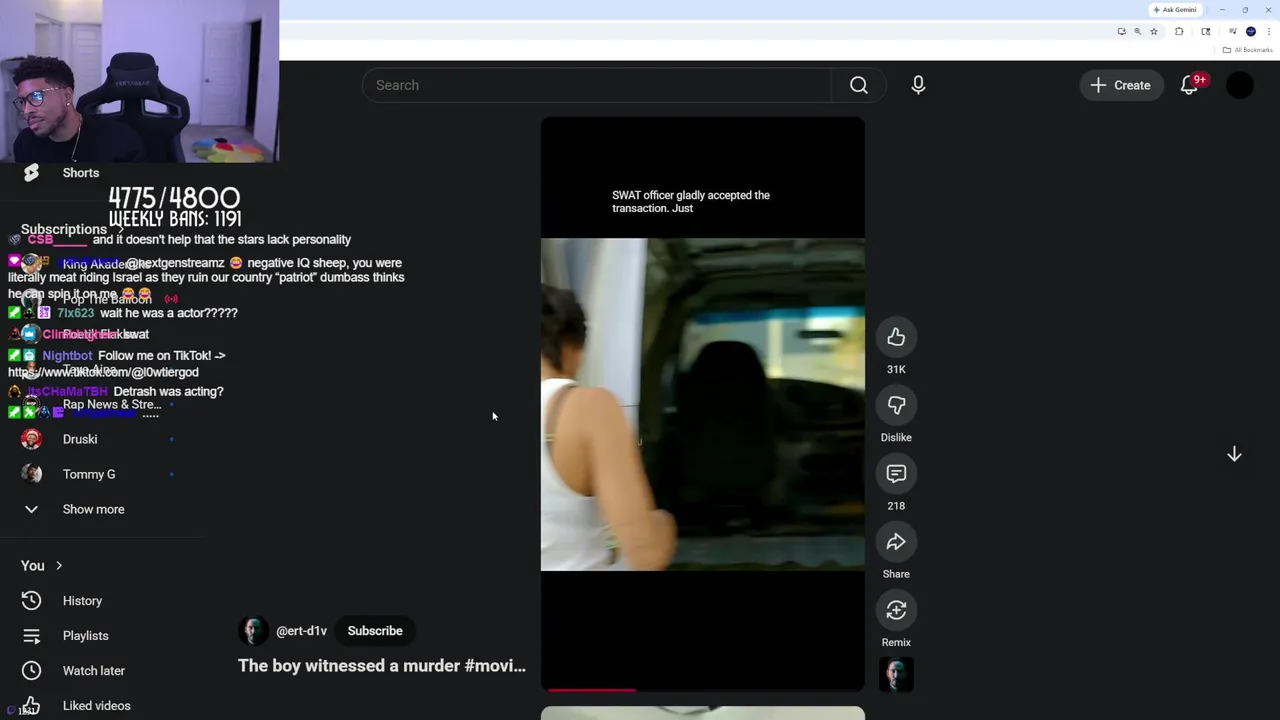The width and height of the screenshot is (1280, 720).
Task: Click the Druski channel avatar
Action: tap(31, 439)
